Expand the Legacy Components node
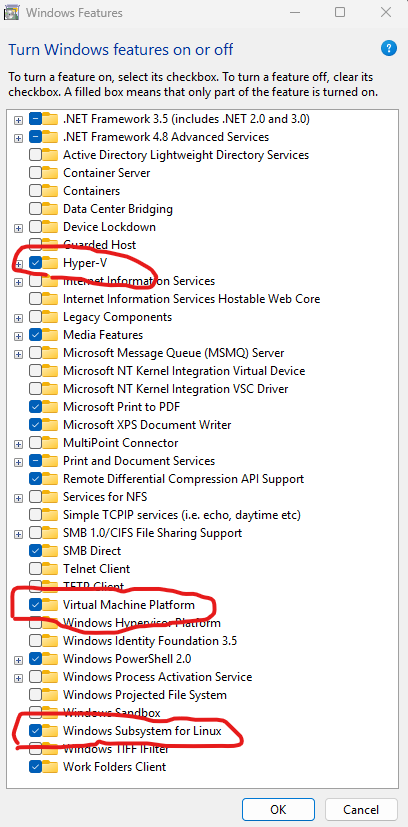The image size is (408, 827). pos(18,318)
